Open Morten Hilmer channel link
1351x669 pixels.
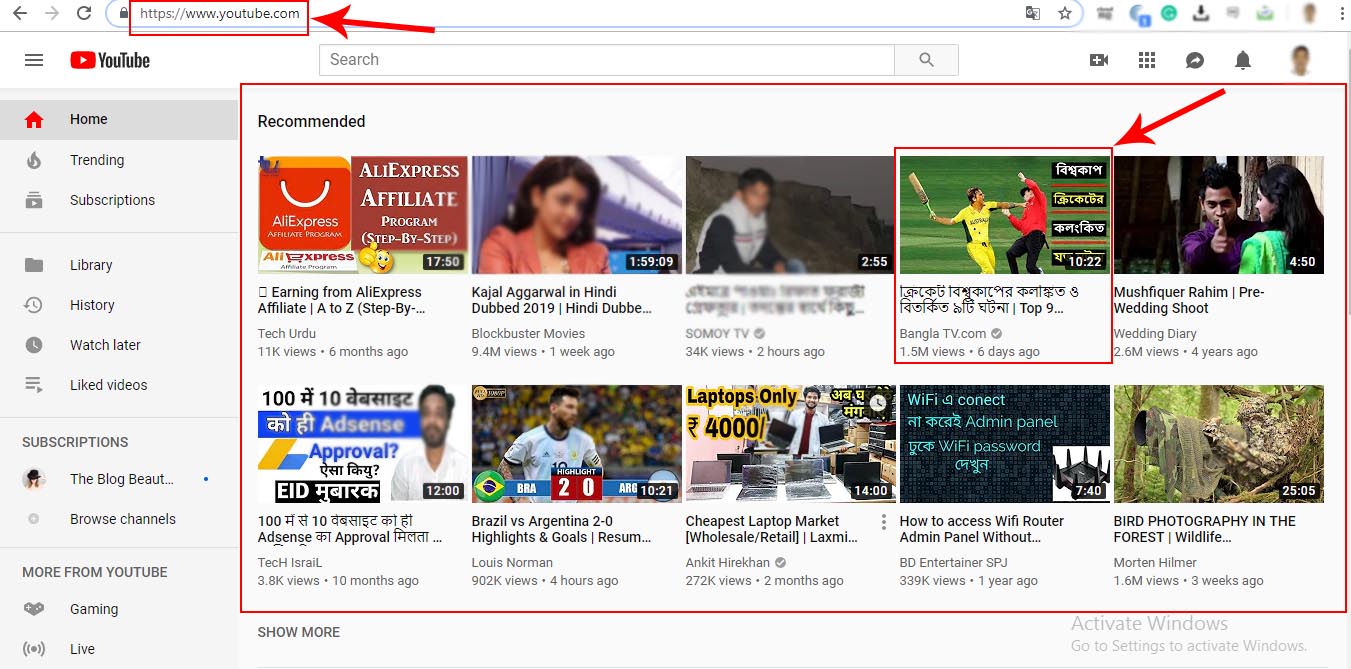coord(1155,563)
